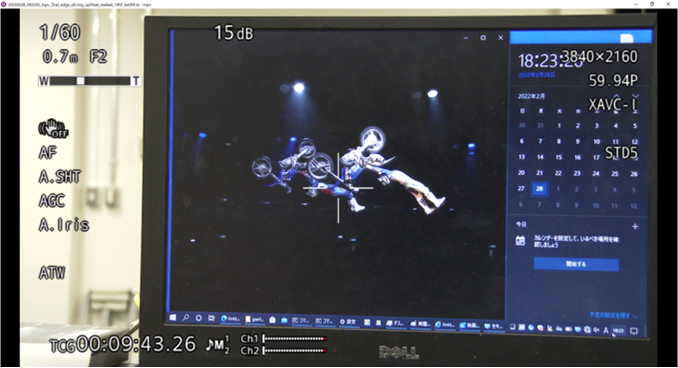
Task: Select date 15 in the calendar
Action: pyautogui.click(x=559, y=157)
